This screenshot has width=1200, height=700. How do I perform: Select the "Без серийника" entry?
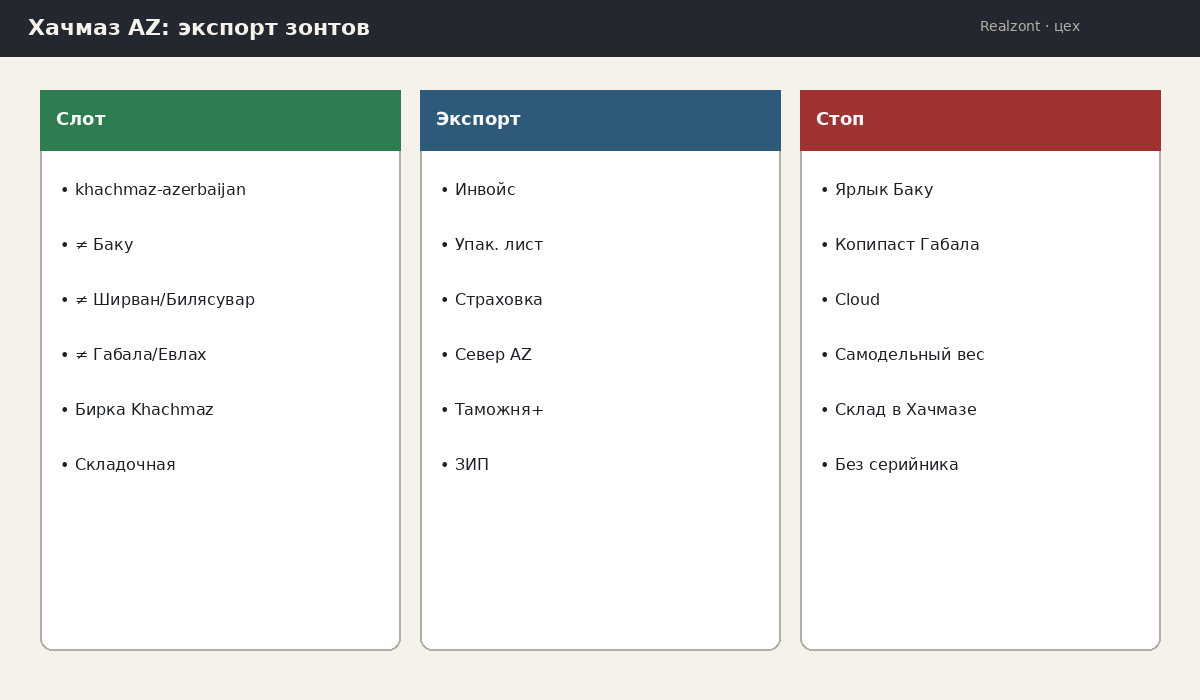(x=889, y=465)
